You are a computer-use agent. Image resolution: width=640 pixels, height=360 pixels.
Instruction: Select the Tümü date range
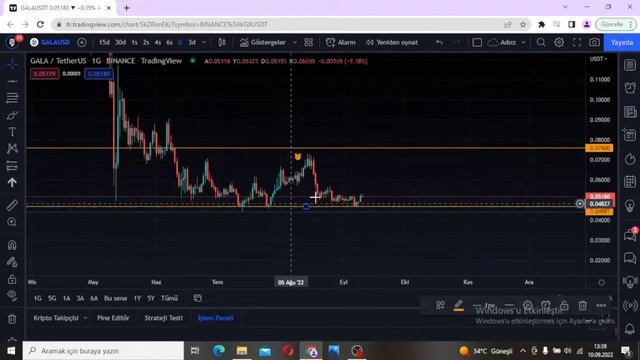tap(169, 298)
